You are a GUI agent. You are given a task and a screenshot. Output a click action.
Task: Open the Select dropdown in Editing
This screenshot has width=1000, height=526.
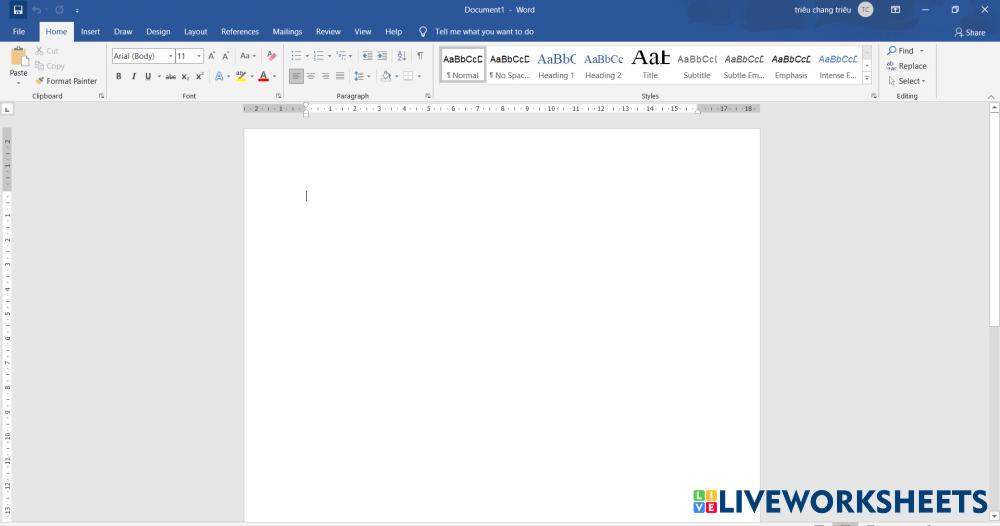pyautogui.click(x=908, y=81)
